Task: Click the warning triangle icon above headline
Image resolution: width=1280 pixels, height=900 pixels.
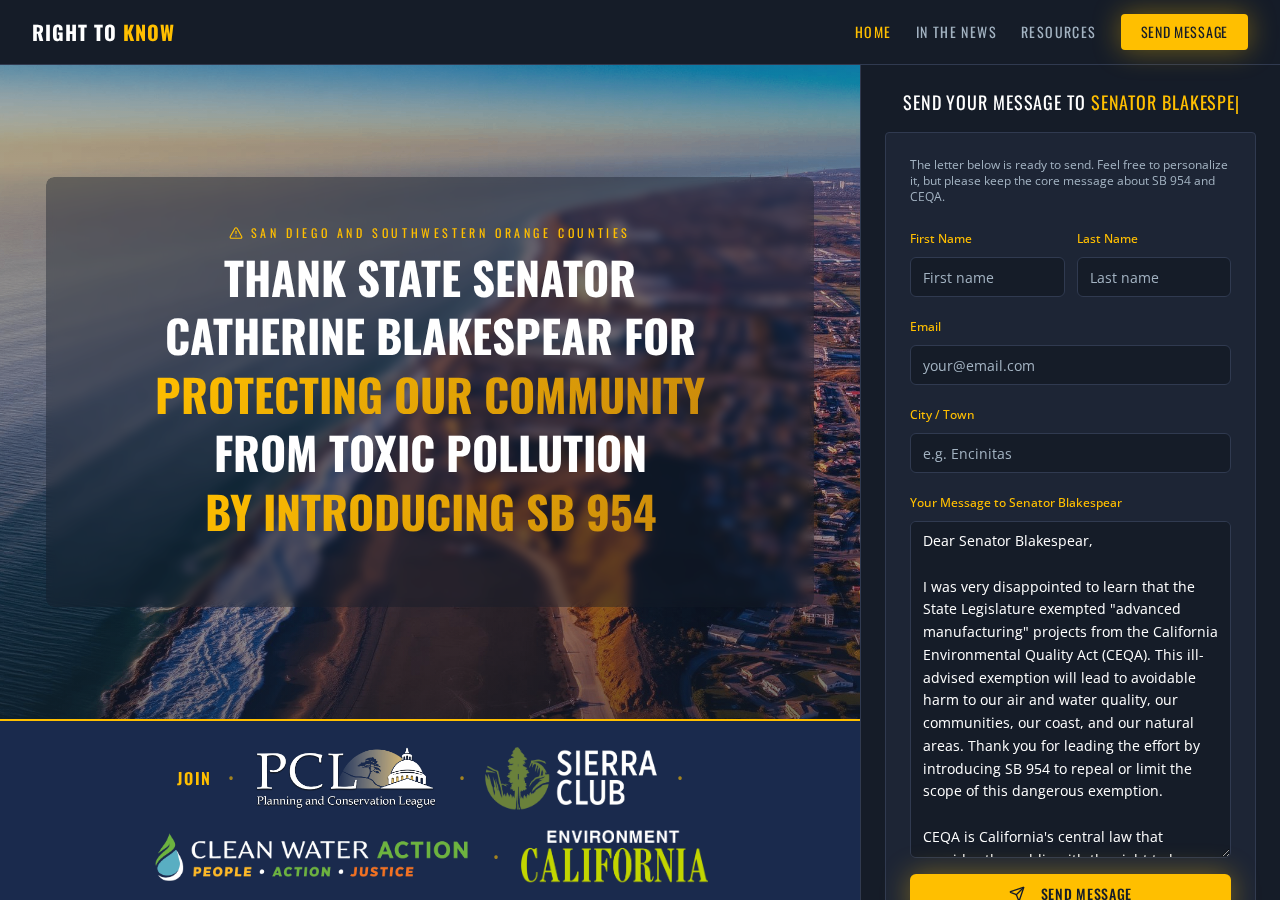Action: click(x=236, y=233)
